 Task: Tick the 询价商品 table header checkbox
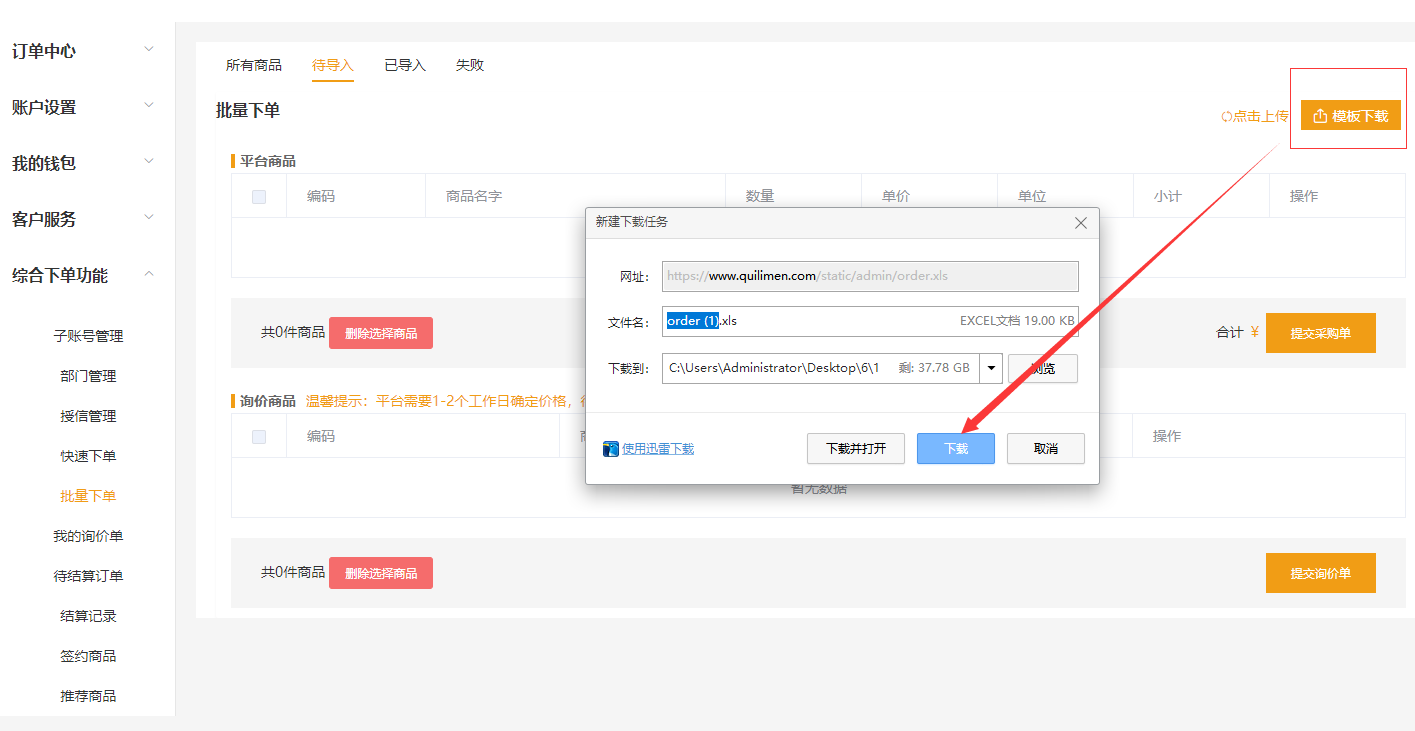(259, 437)
